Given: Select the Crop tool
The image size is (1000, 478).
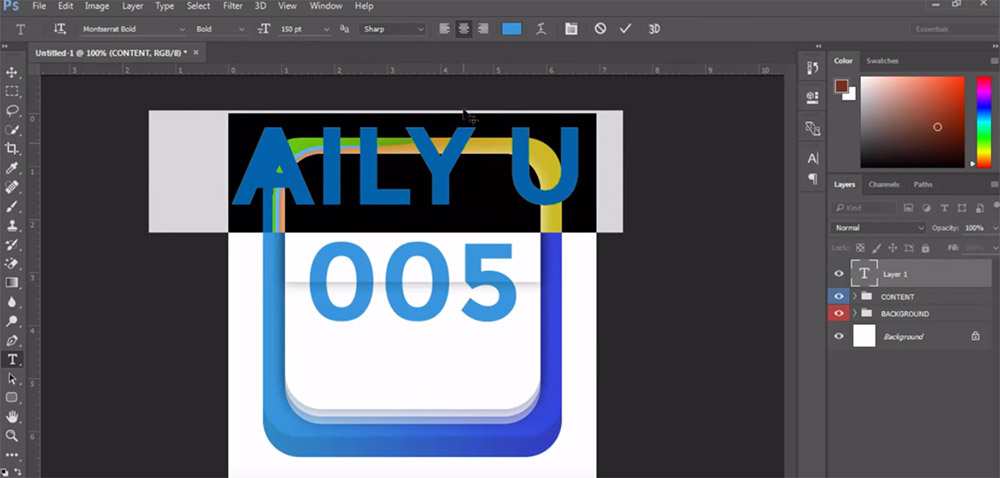Looking at the screenshot, I should [x=12, y=148].
